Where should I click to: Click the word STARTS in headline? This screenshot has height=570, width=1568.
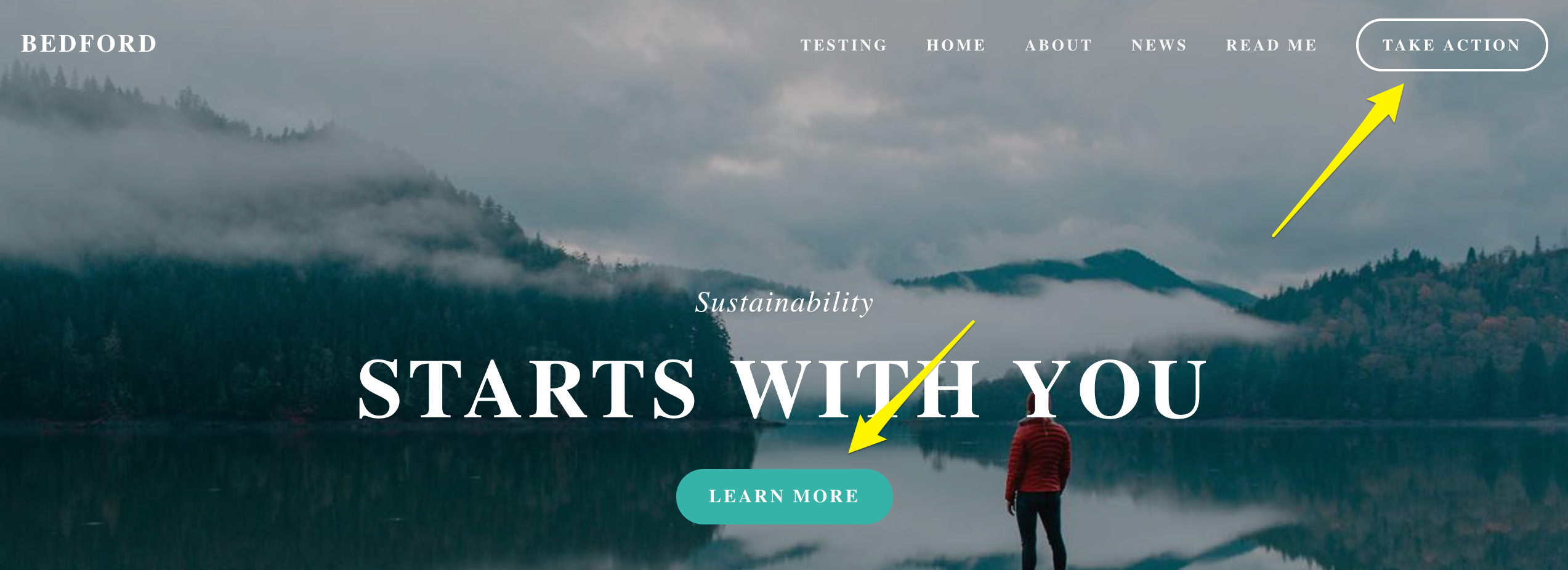coord(527,389)
